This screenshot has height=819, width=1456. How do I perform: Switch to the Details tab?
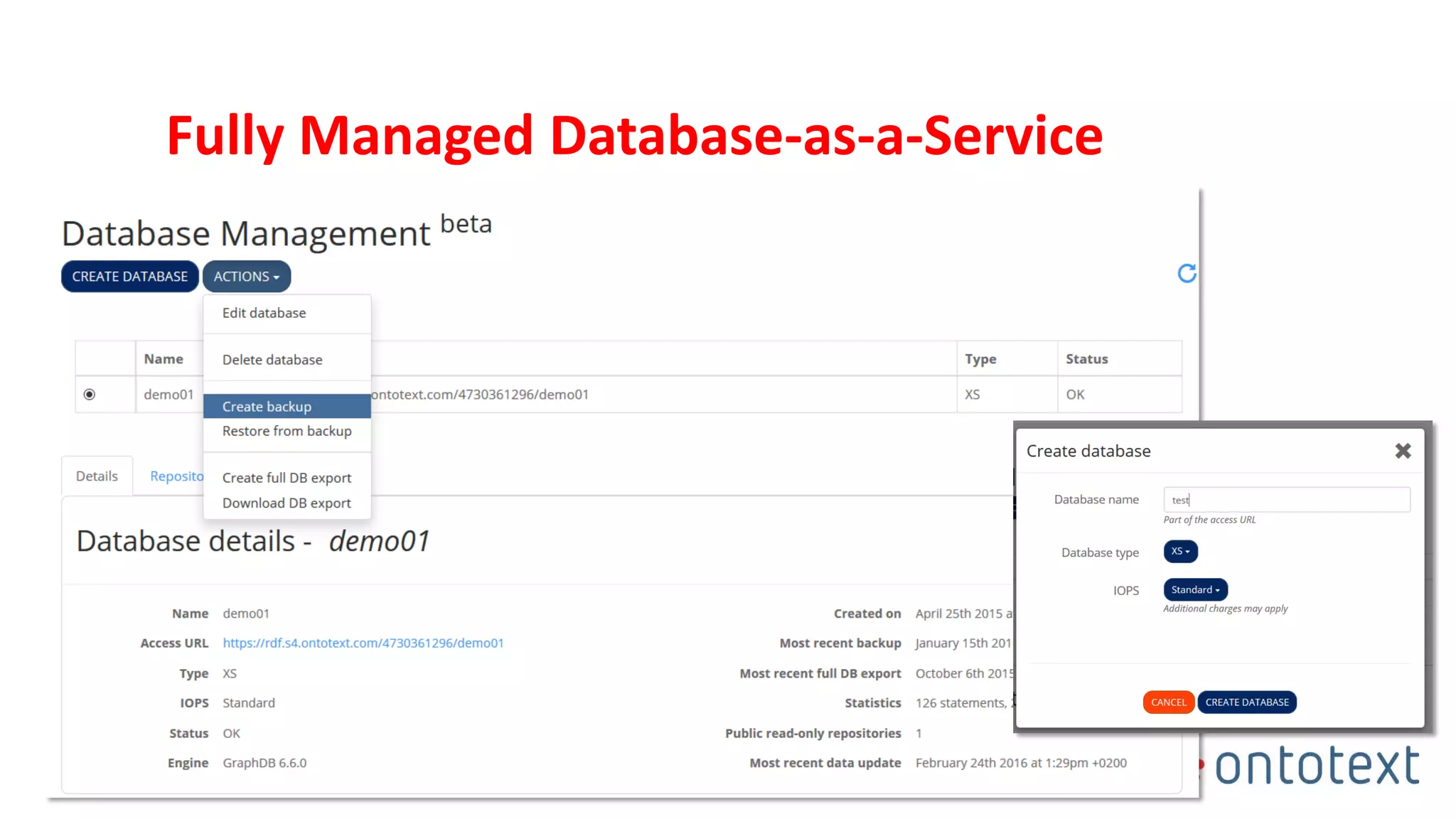click(x=97, y=476)
